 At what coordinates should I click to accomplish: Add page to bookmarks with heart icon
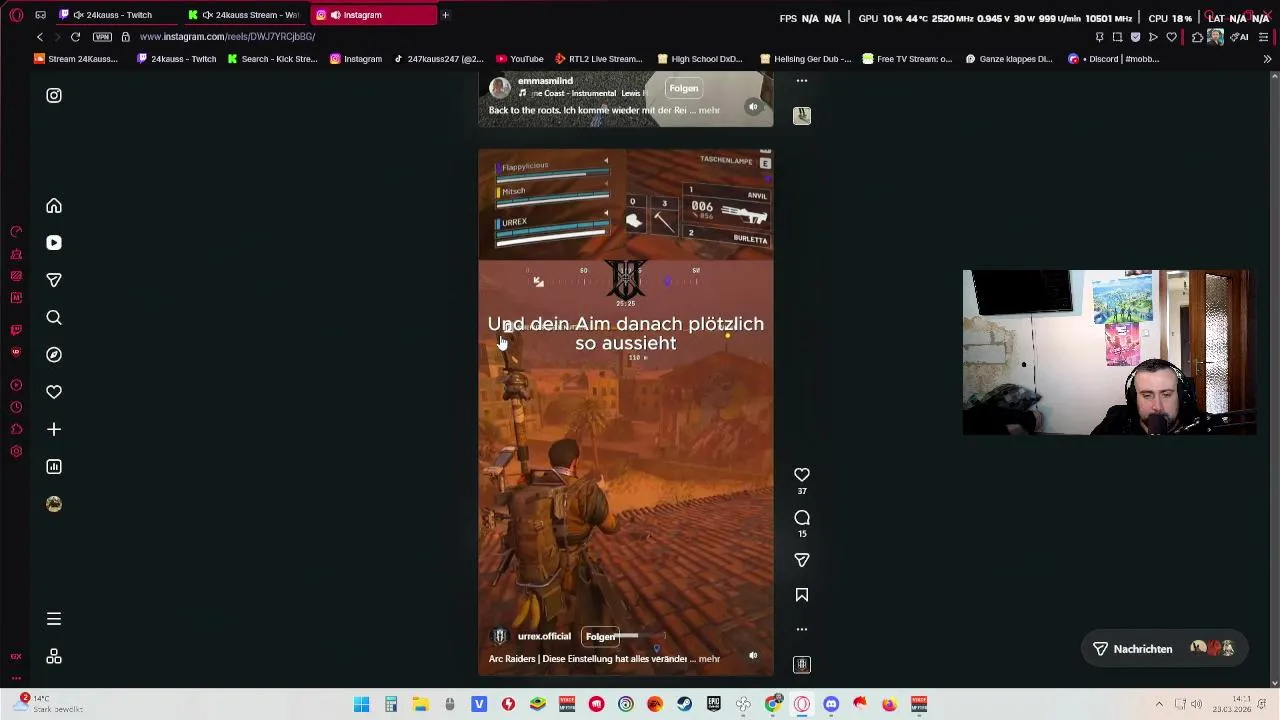click(1171, 37)
